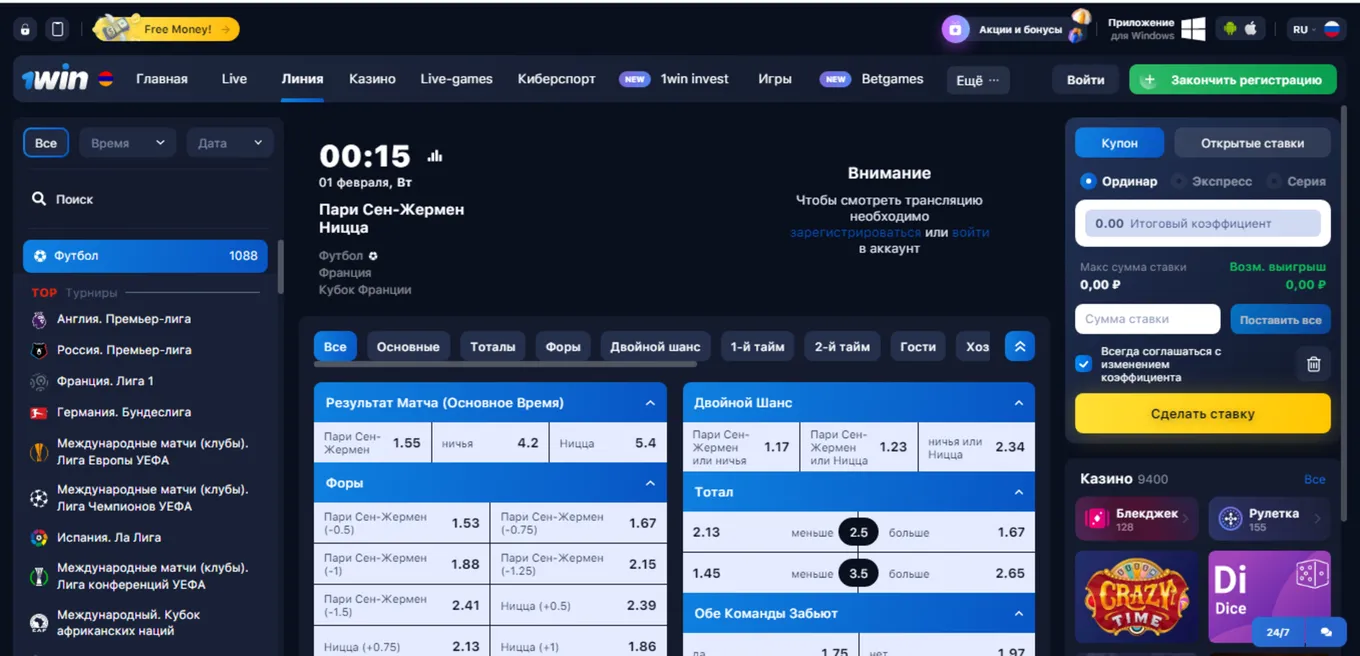
Task: Open Франция. Лига 1 tournament
Action: pos(105,381)
